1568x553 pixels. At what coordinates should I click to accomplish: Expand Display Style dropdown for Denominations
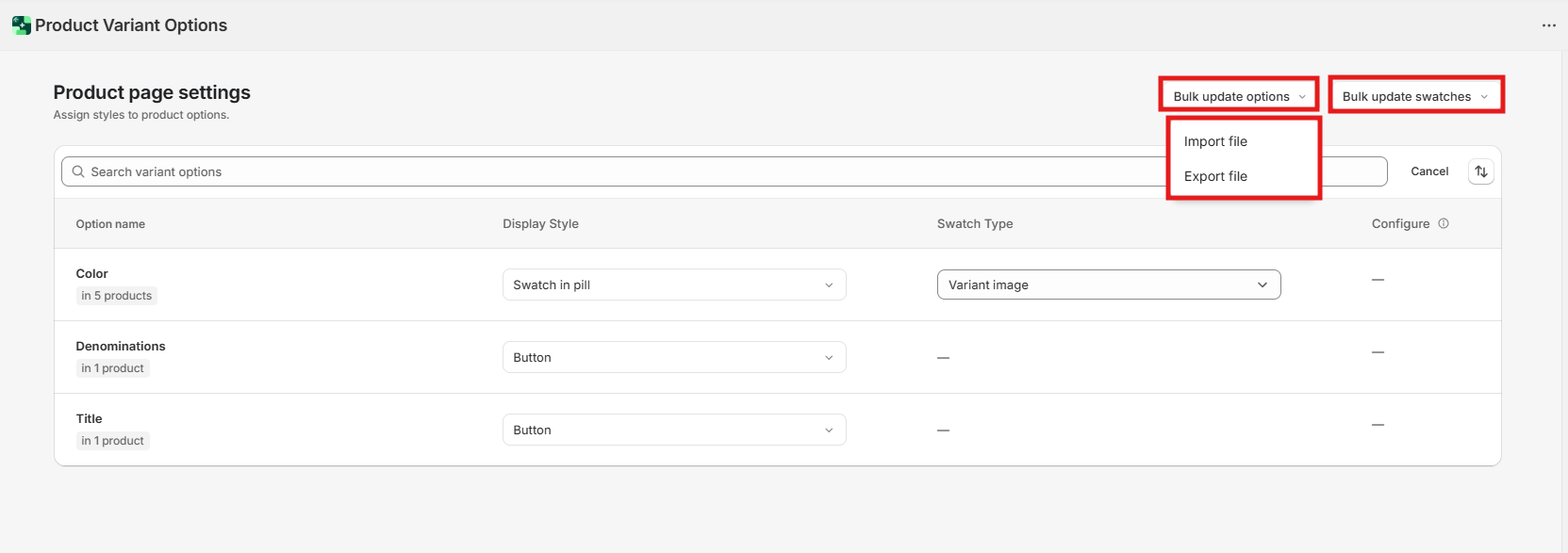pos(673,357)
